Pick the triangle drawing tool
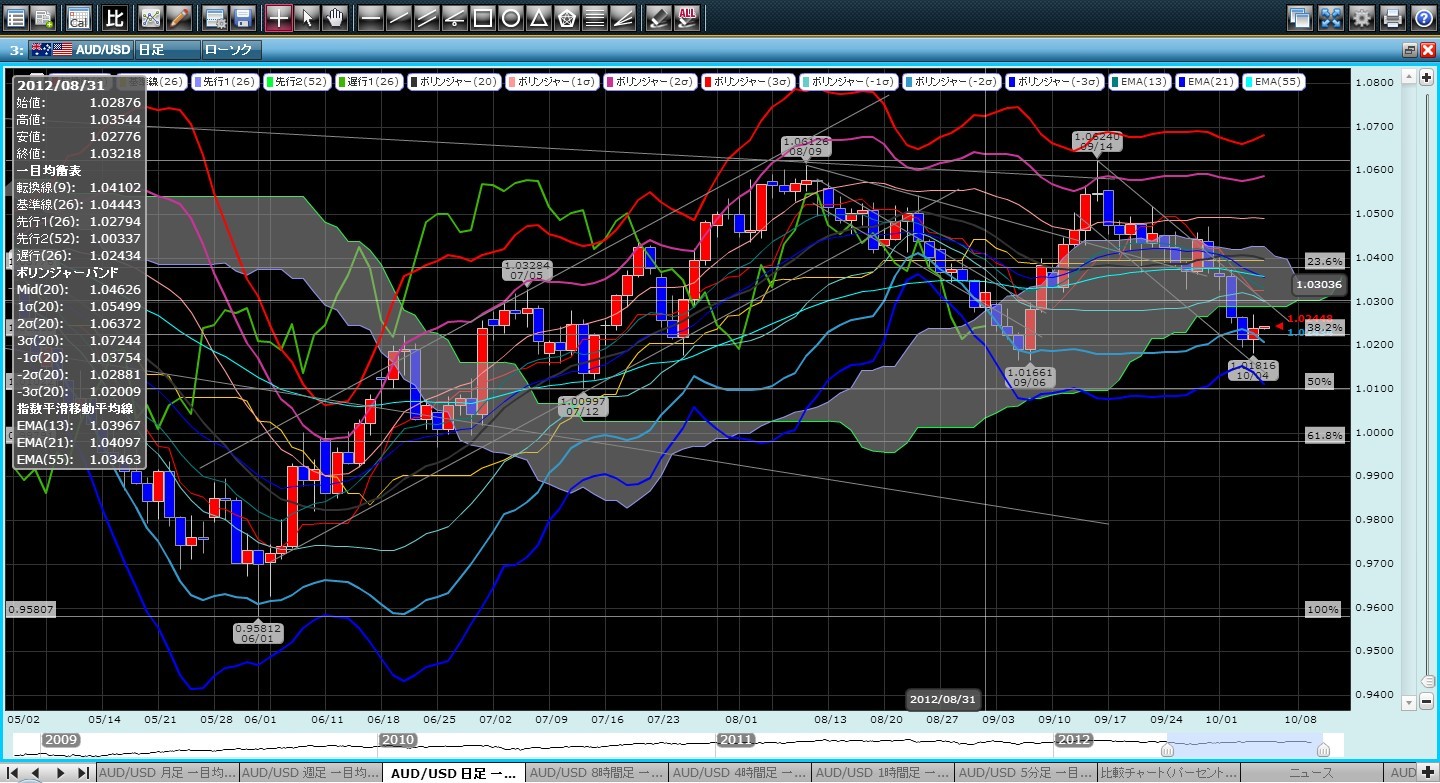 (538, 17)
